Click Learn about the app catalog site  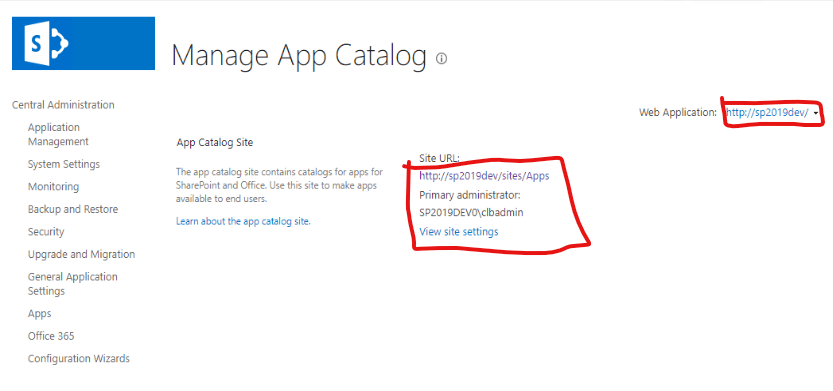point(243,222)
